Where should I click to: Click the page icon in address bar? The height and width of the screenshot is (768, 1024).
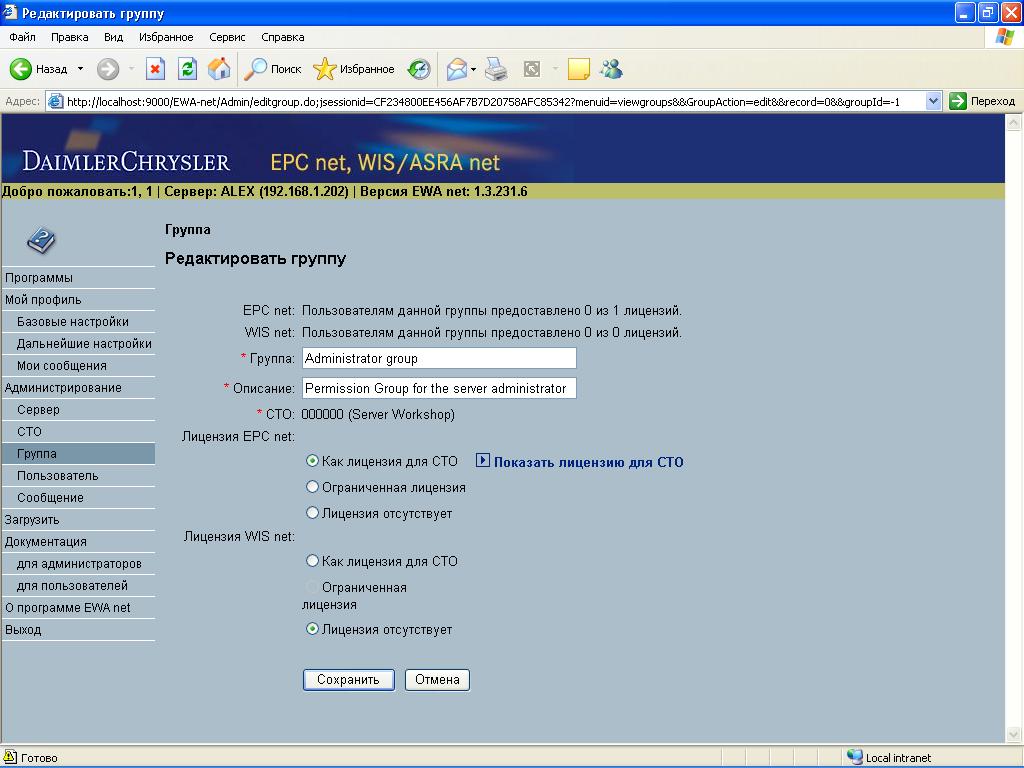(56, 101)
